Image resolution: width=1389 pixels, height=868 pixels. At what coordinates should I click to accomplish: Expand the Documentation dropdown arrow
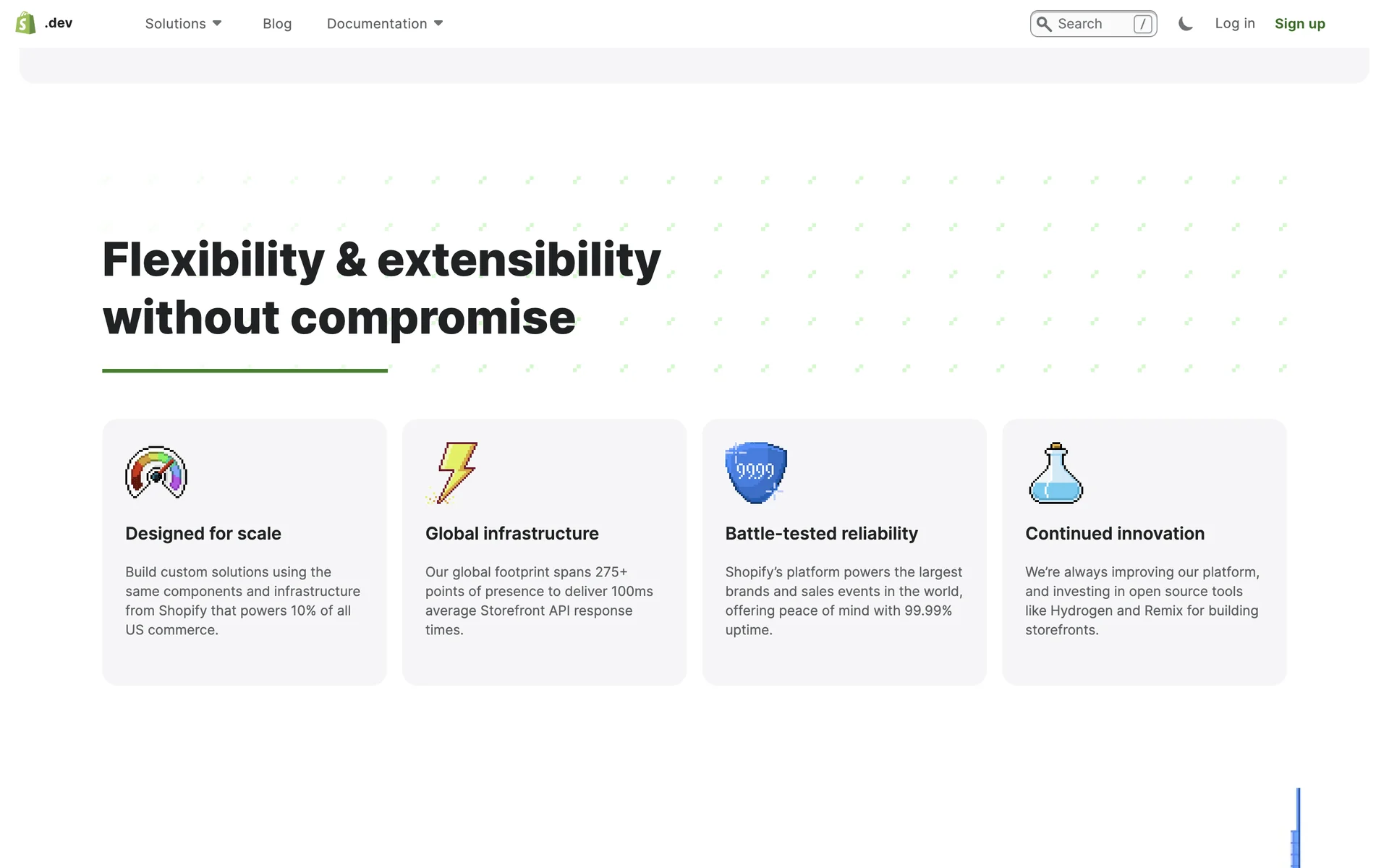click(438, 24)
